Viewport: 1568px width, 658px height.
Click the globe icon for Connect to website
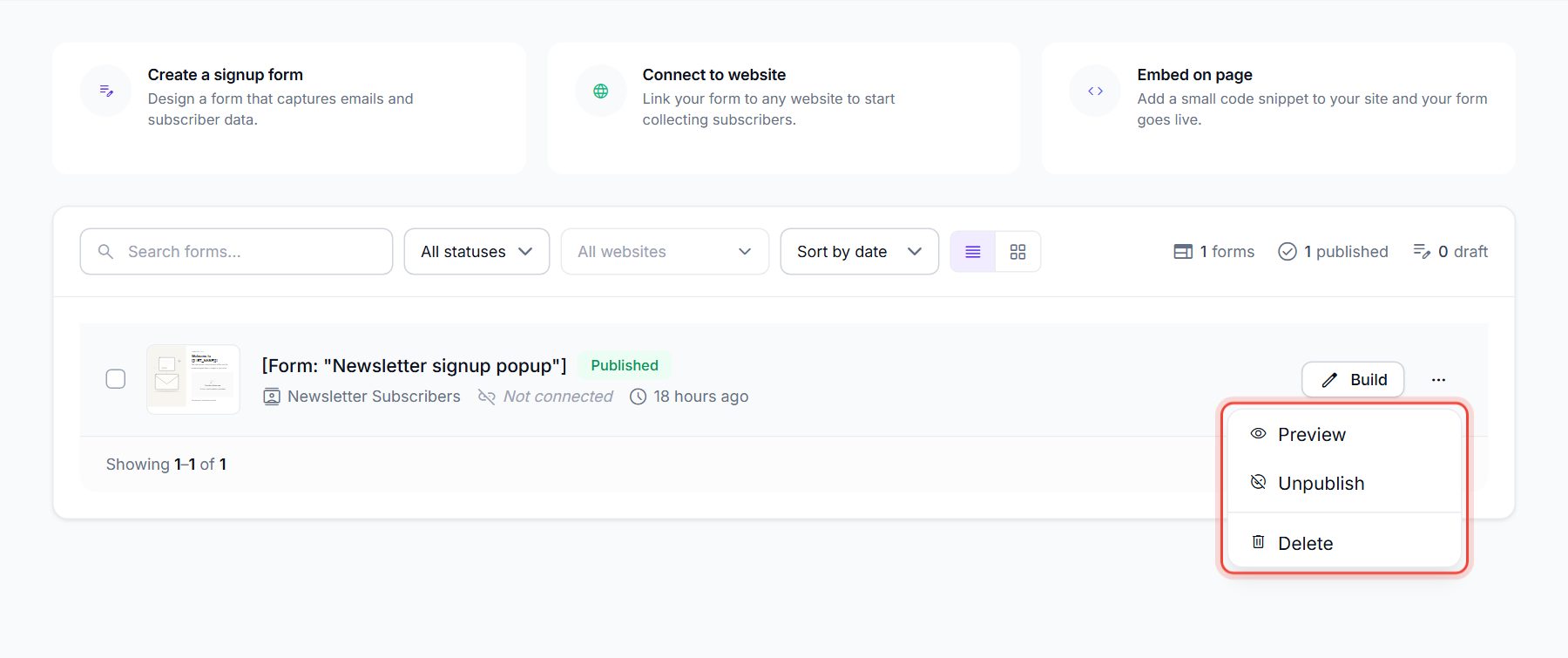(x=601, y=91)
